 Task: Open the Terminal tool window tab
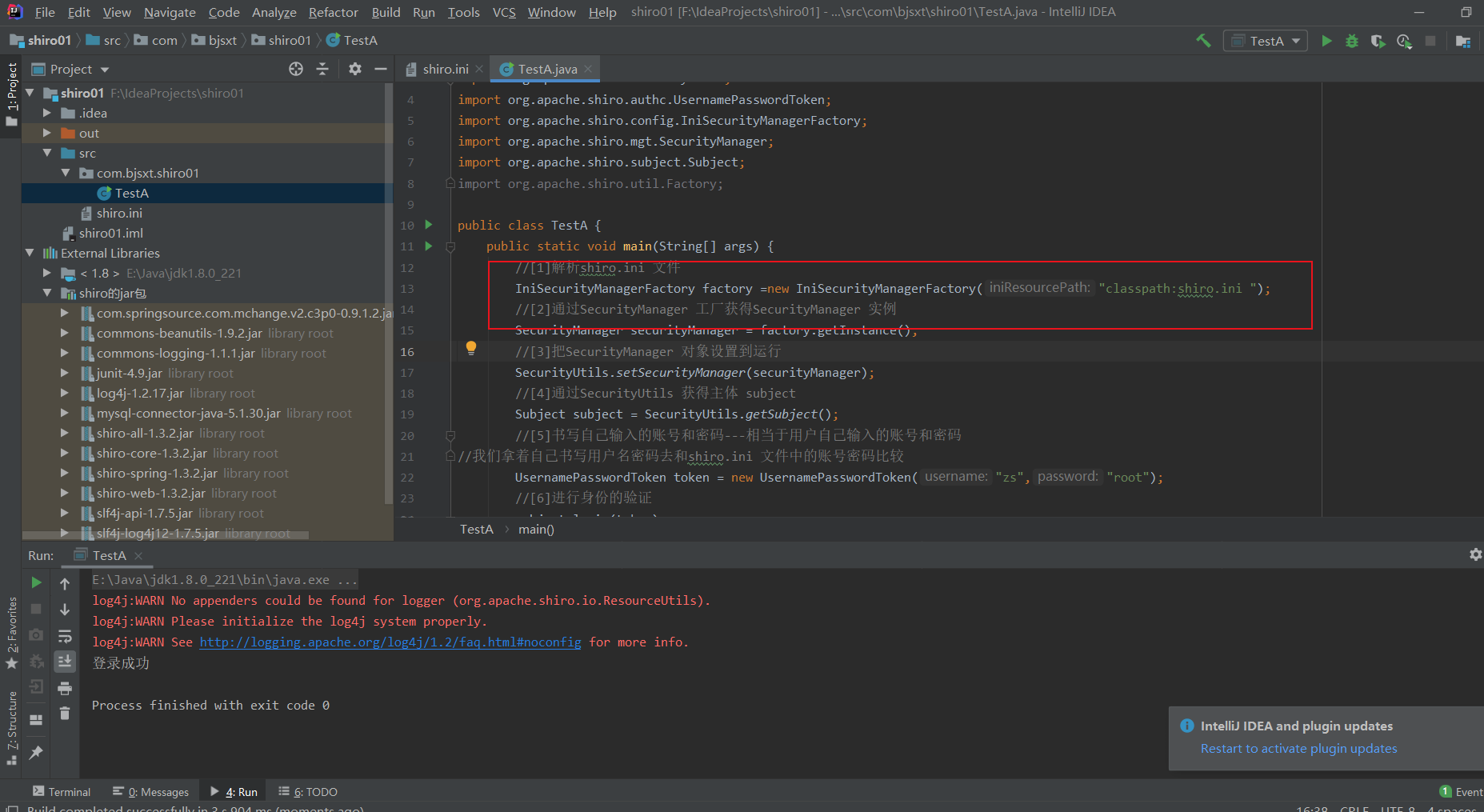point(62,791)
